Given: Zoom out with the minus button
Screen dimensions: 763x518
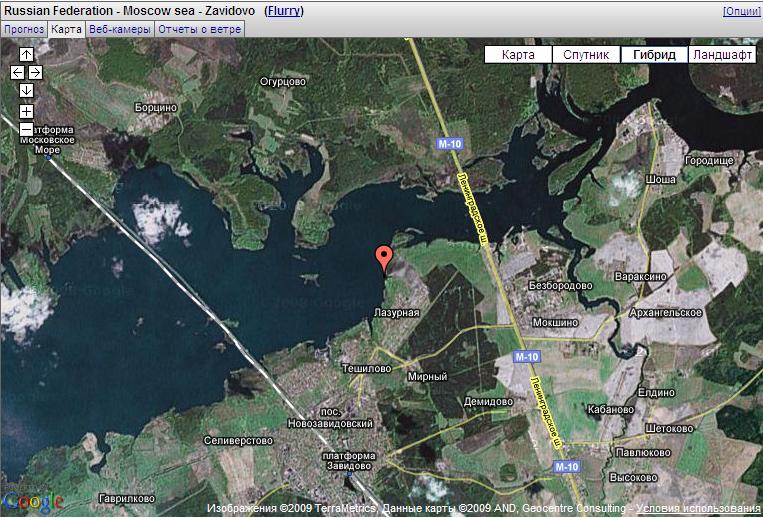Looking at the screenshot, I should coord(26,129).
